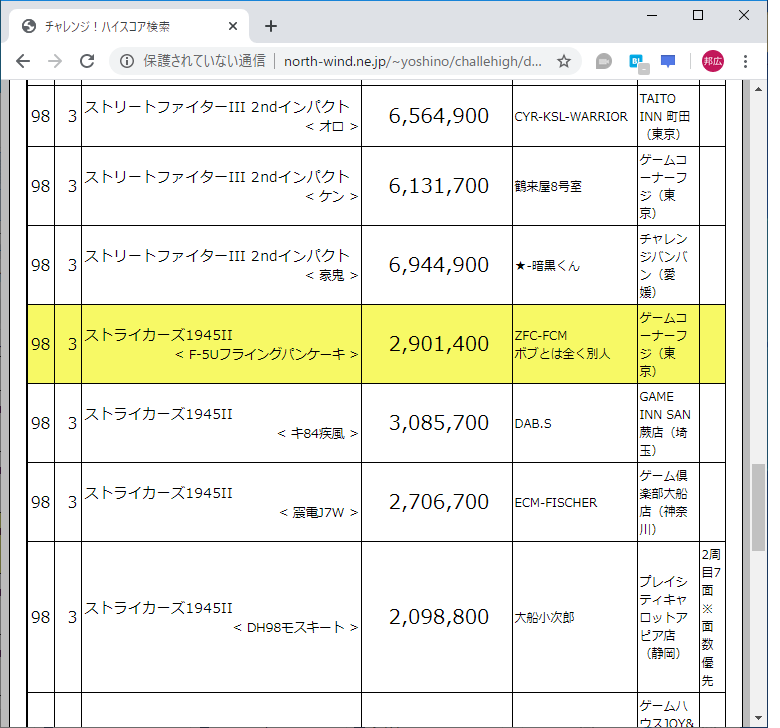
Task: Click Street Fighter III 2ndインパクト 豪鬼 title
Action: 221,265
